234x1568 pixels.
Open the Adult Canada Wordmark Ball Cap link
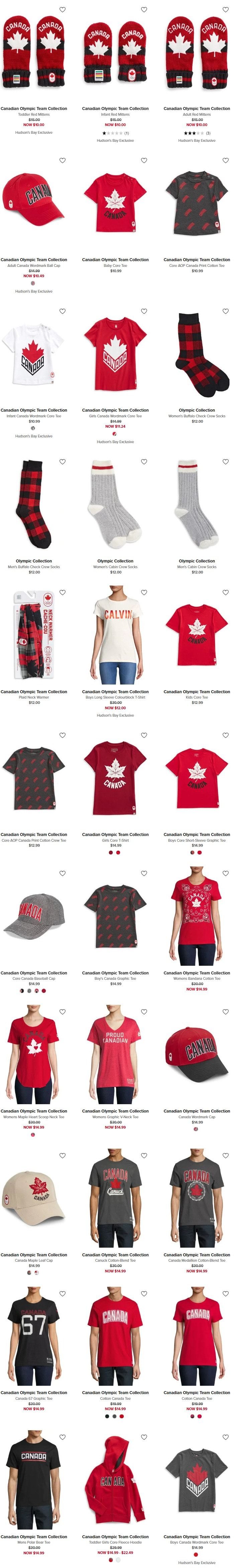click(x=34, y=266)
